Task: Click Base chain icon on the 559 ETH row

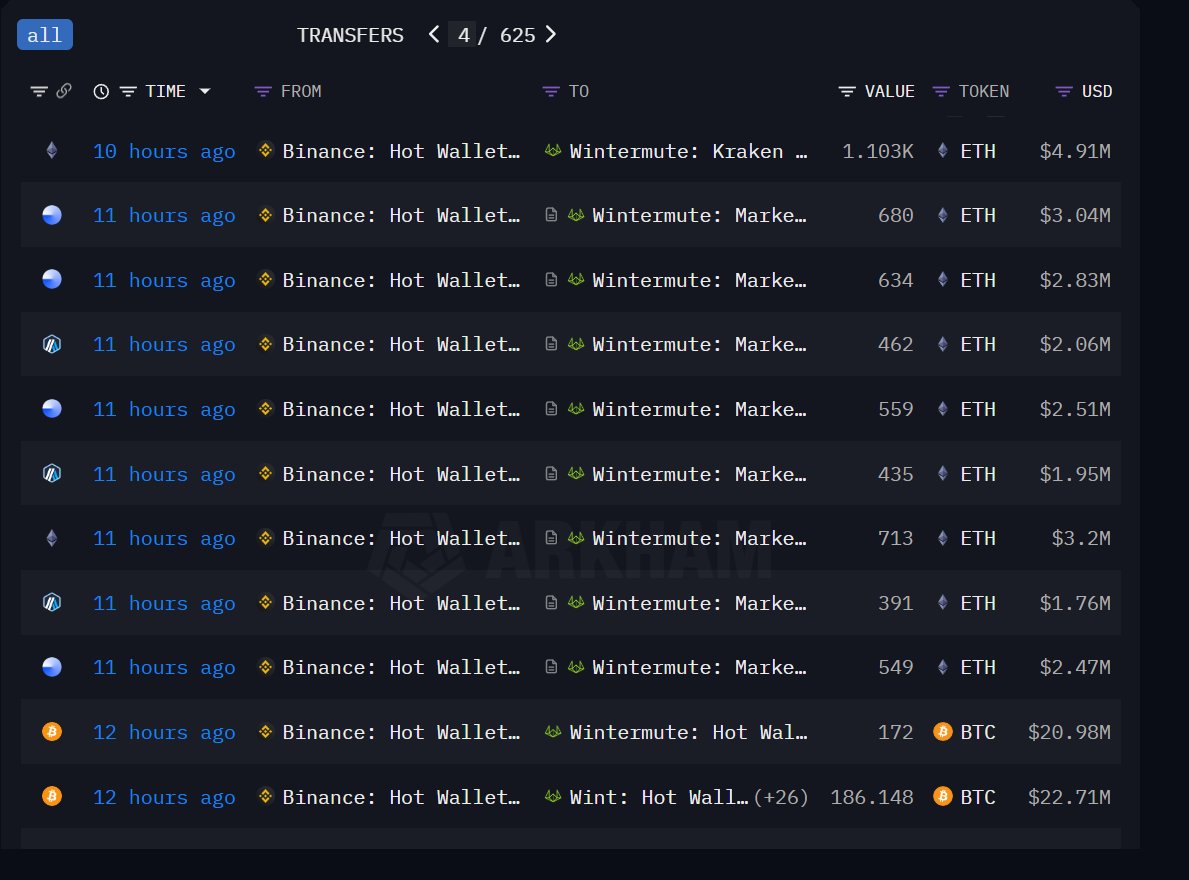Action: 52,409
